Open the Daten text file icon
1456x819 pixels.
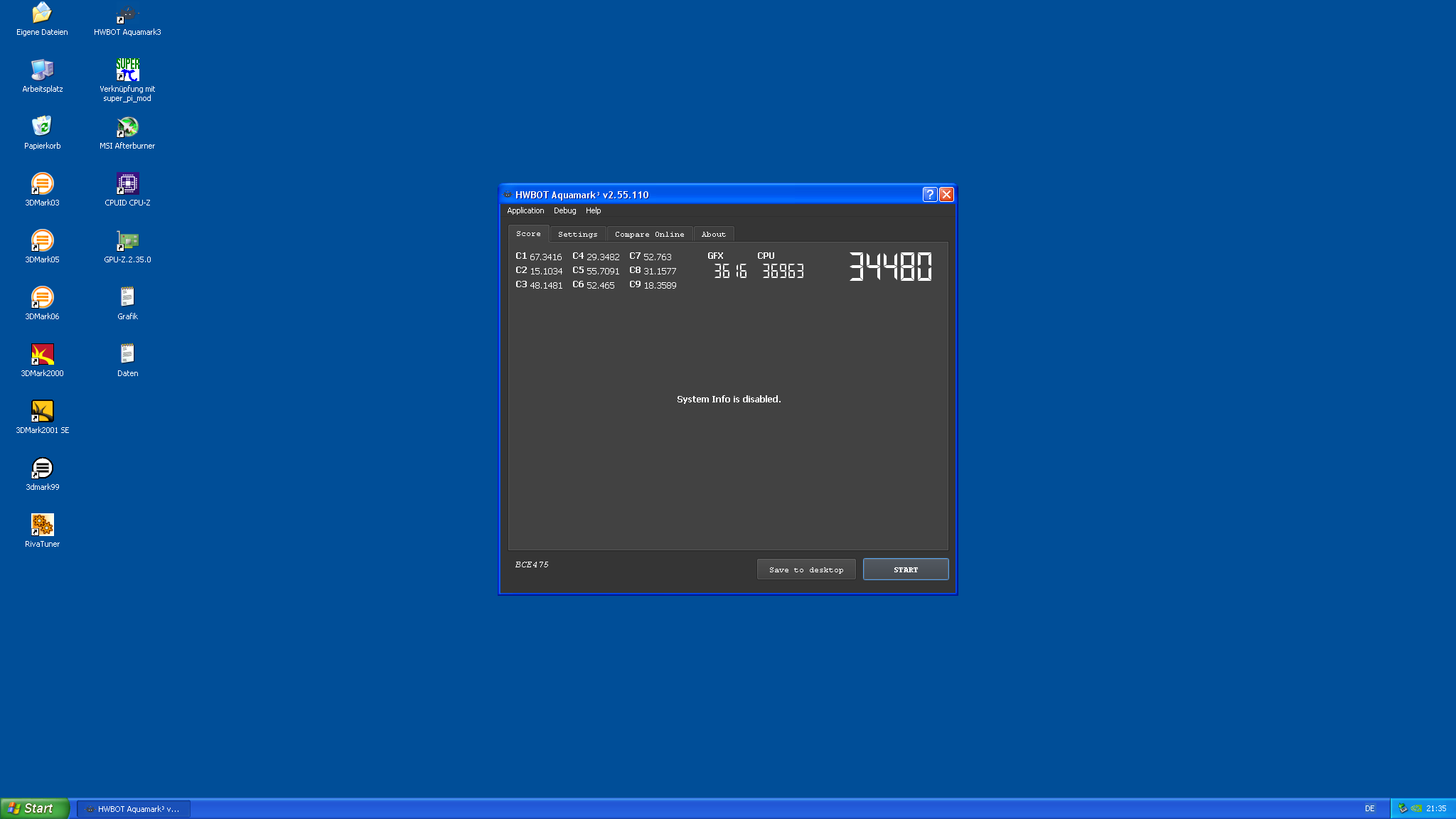click(x=127, y=360)
